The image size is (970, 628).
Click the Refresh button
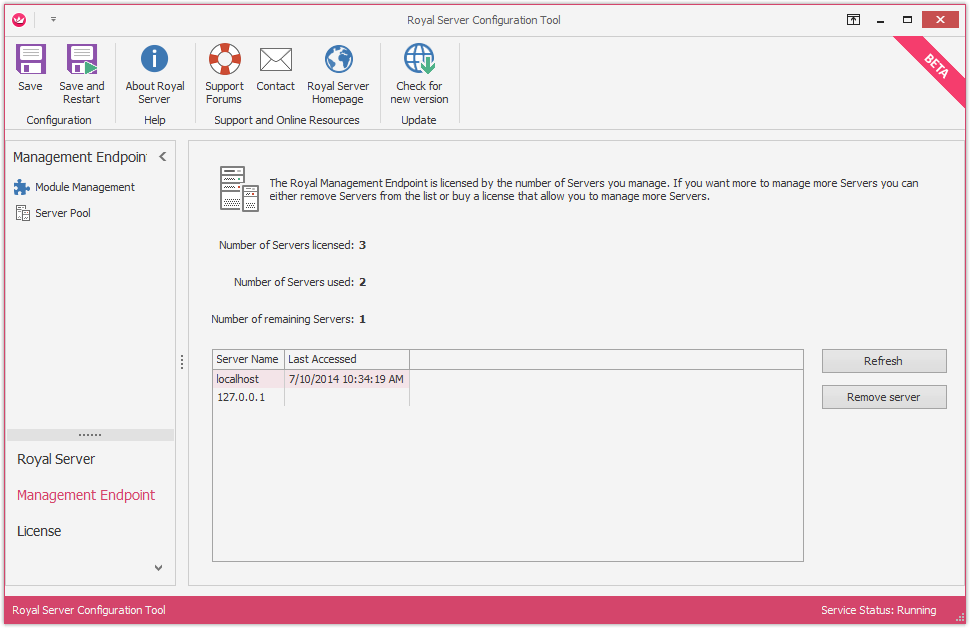pos(883,361)
